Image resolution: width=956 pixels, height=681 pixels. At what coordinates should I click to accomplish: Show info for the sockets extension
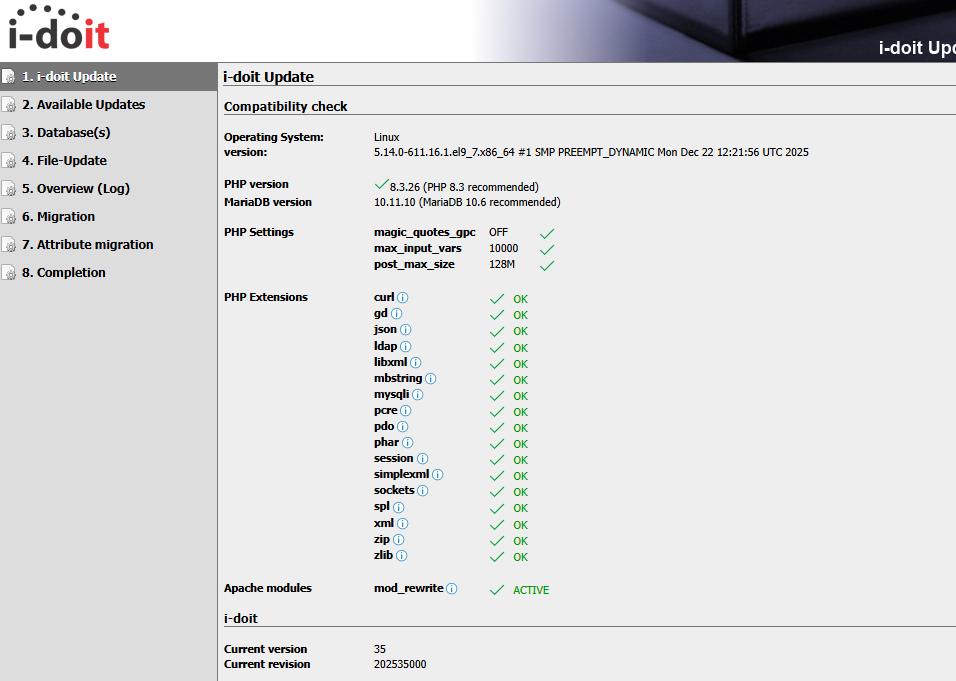click(423, 491)
